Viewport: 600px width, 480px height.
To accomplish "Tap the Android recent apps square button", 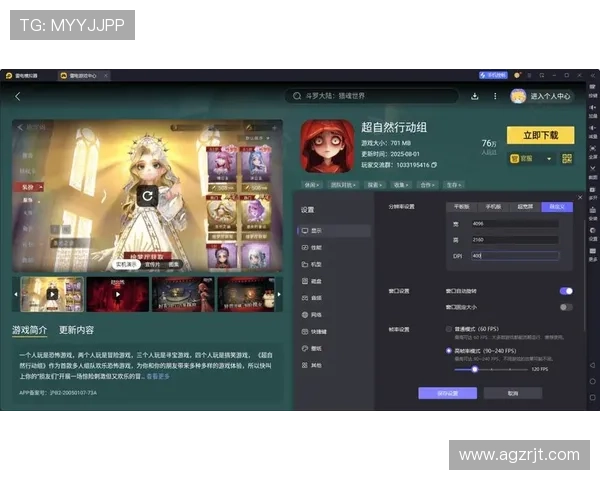I will pos(592,397).
